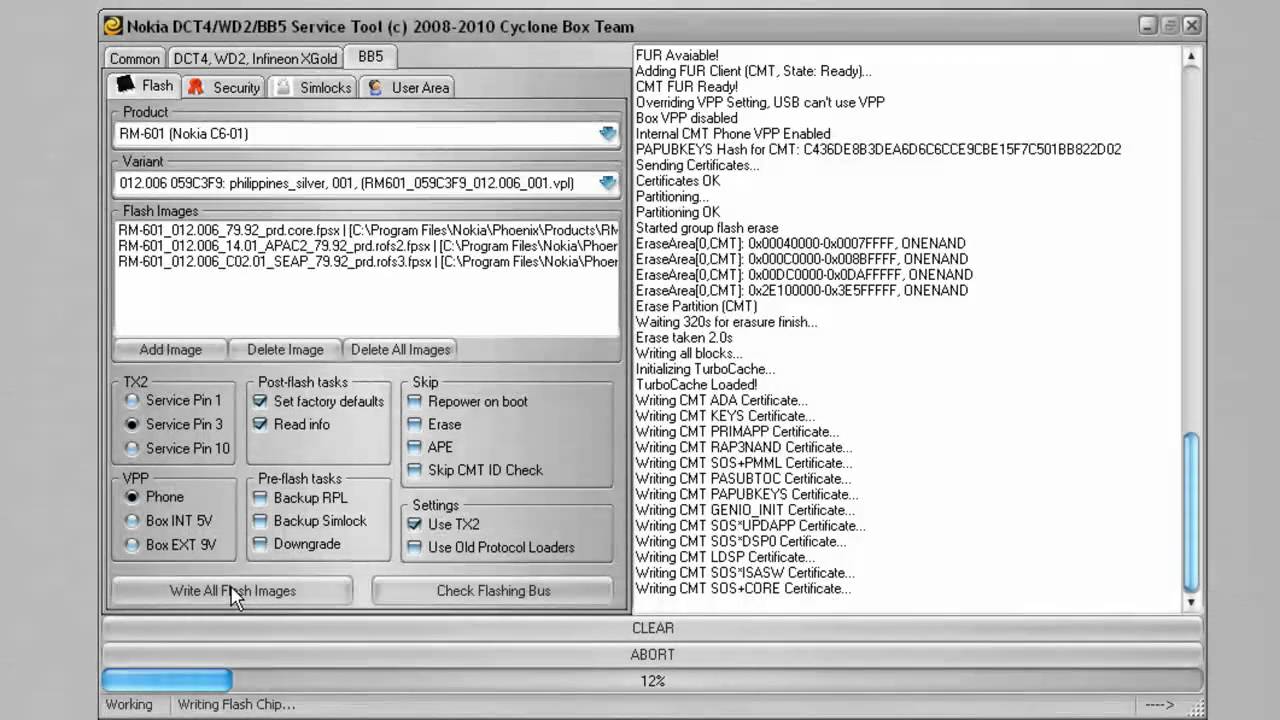Image resolution: width=1280 pixels, height=720 pixels.
Task: Open the Product dropdown arrow
Action: (x=607, y=133)
